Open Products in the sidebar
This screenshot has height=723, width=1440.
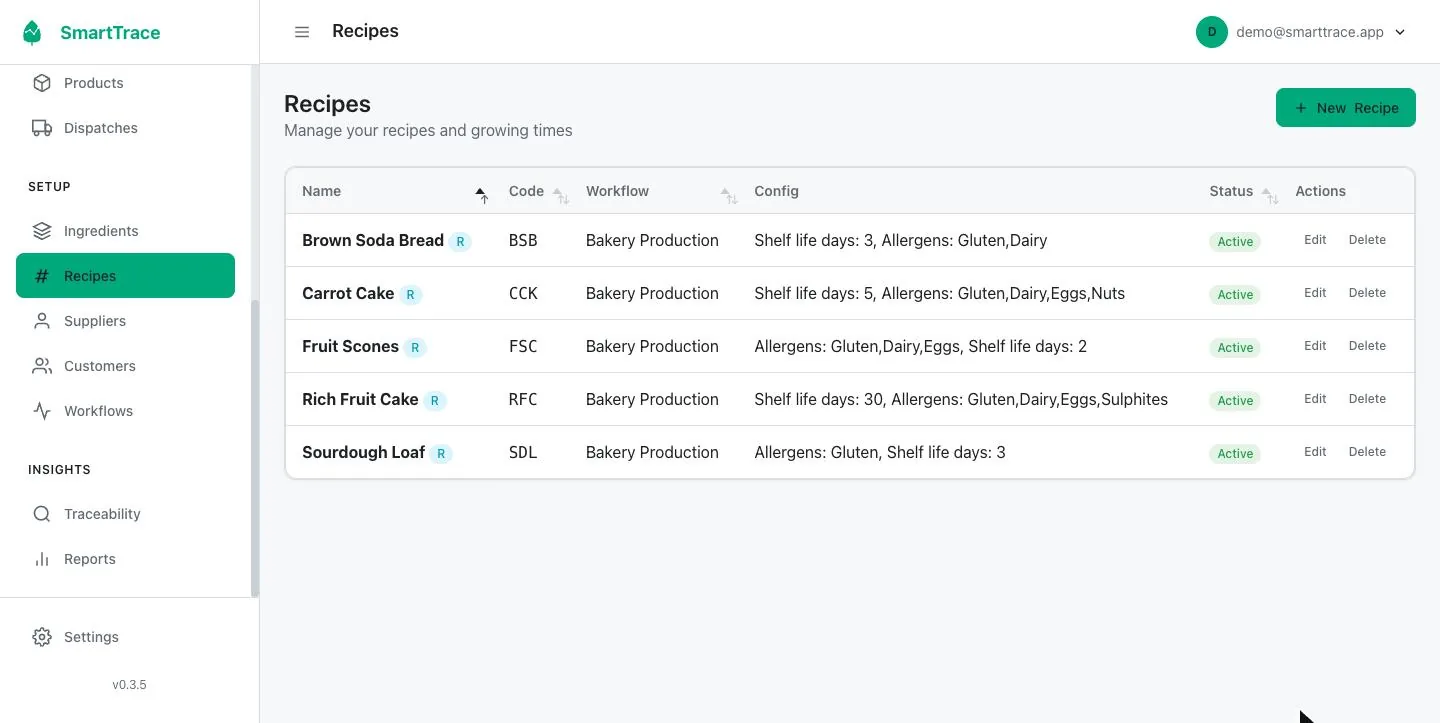pyautogui.click(x=125, y=83)
